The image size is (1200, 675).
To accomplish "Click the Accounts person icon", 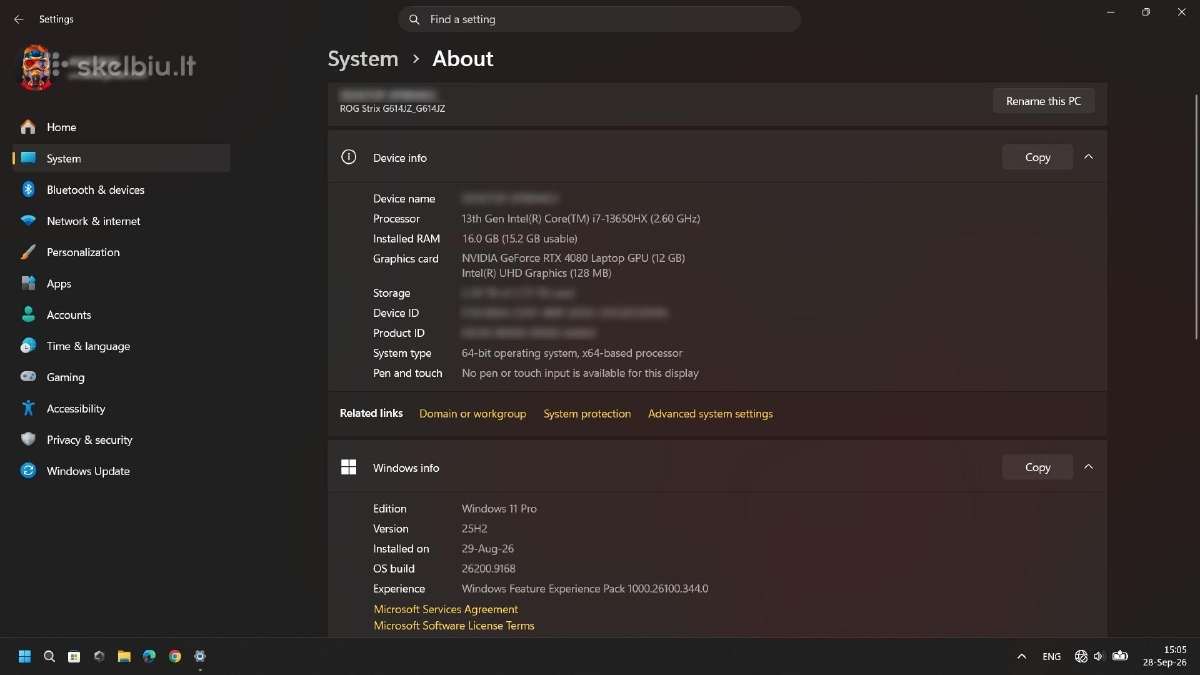I will pyautogui.click(x=28, y=315).
